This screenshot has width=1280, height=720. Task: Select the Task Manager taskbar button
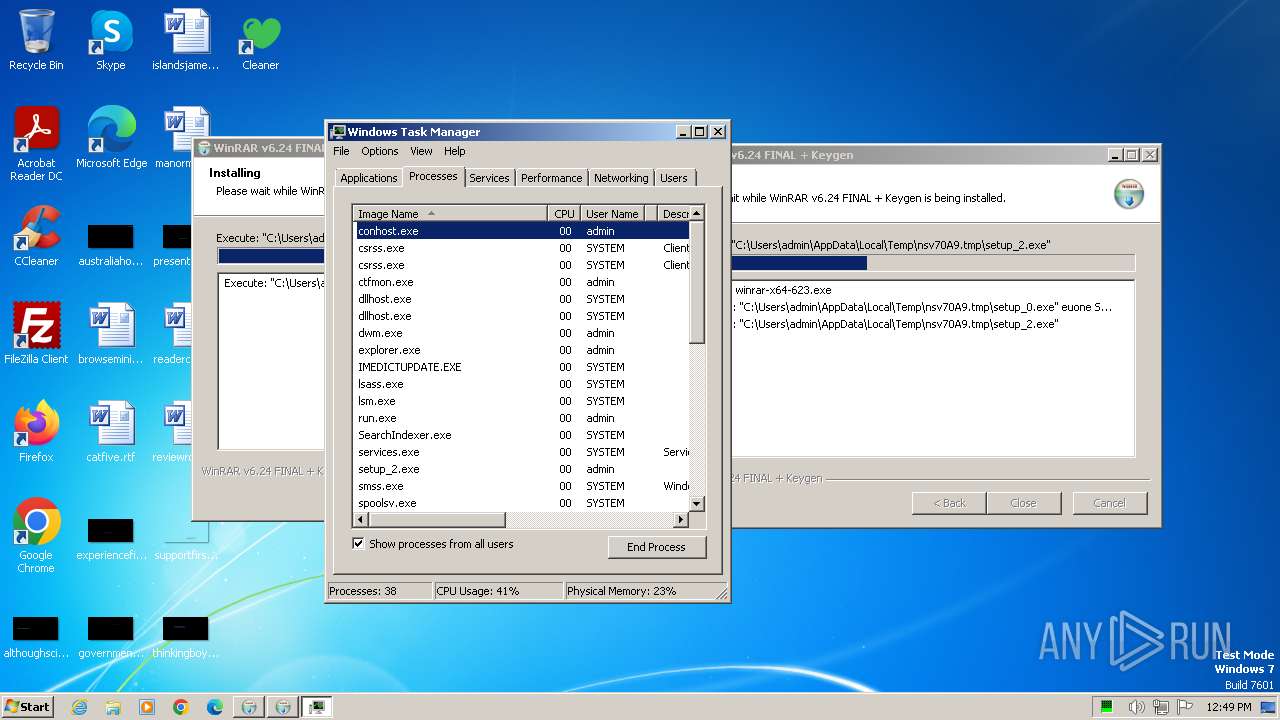(x=317, y=707)
